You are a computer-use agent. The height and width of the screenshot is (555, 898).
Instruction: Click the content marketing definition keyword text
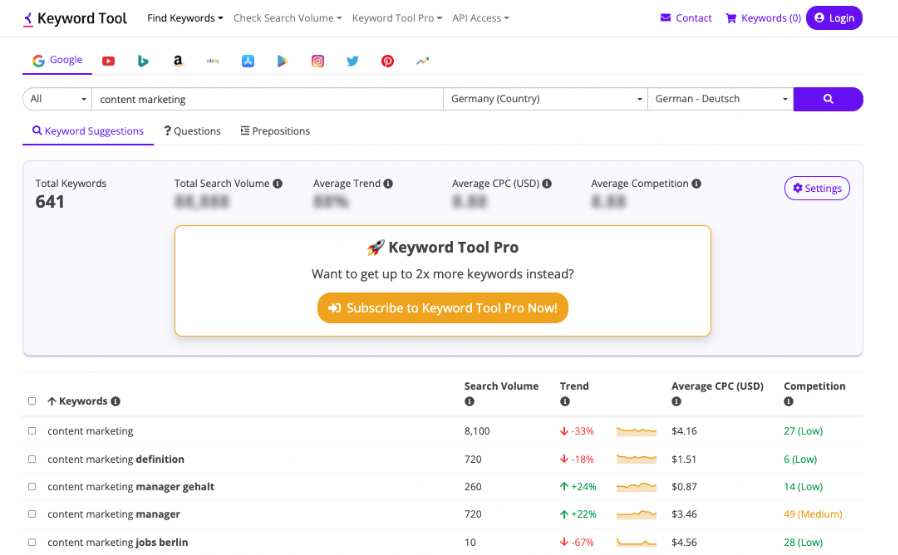tap(116, 459)
